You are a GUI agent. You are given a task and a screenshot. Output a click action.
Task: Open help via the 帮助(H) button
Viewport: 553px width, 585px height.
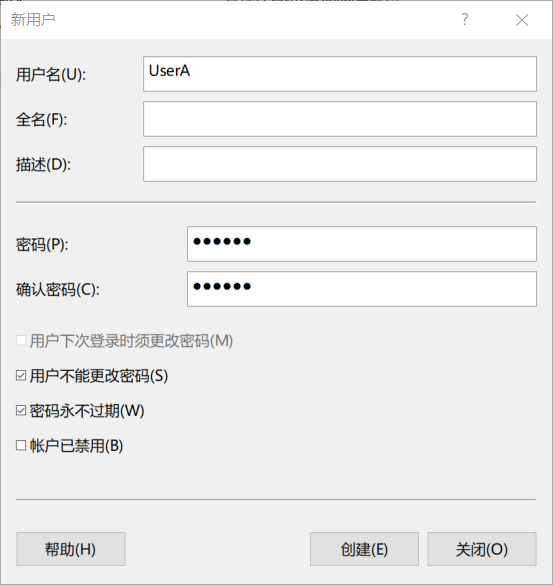tap(71, 549)
